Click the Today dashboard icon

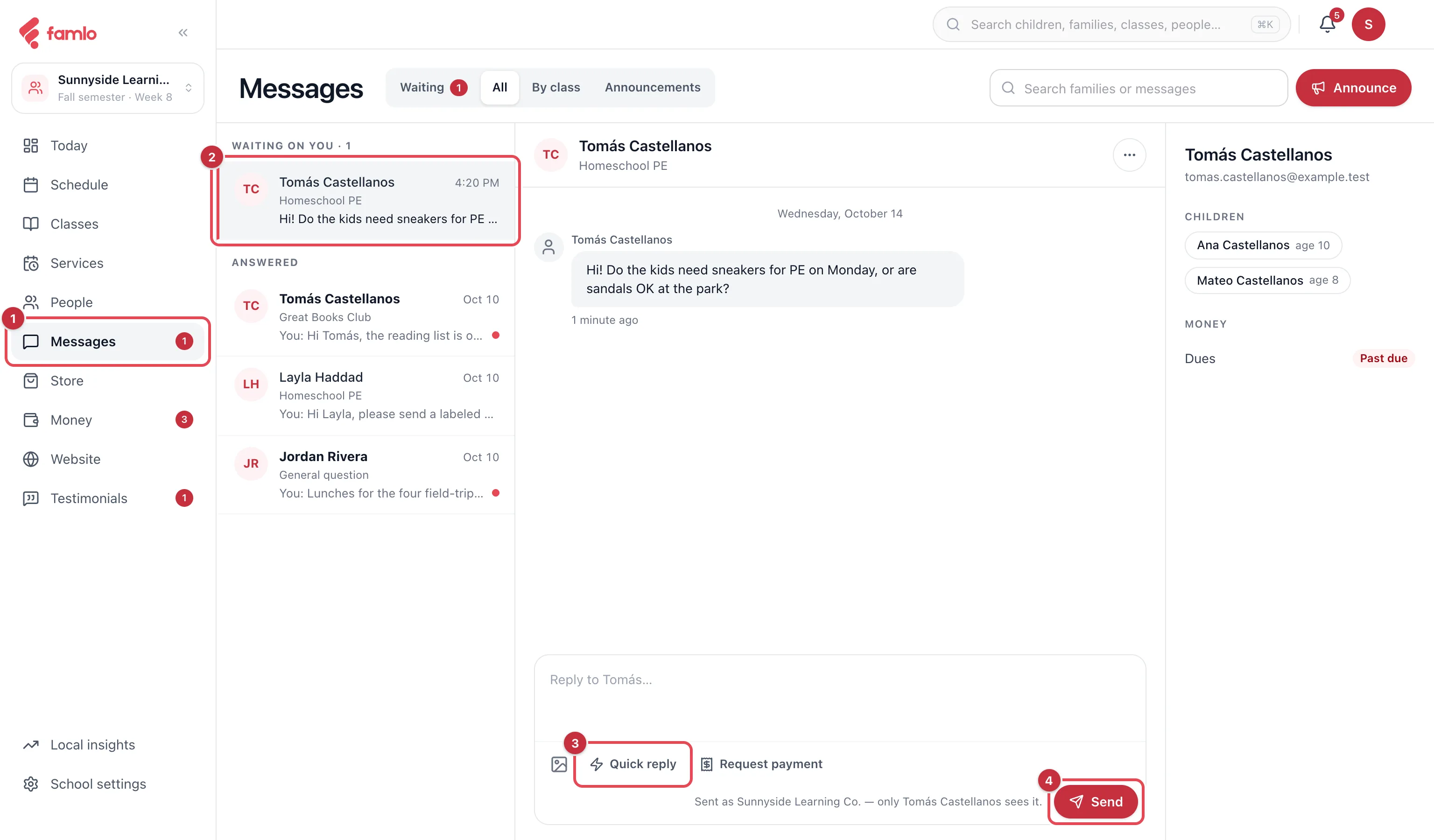click(x=31, y=146)
